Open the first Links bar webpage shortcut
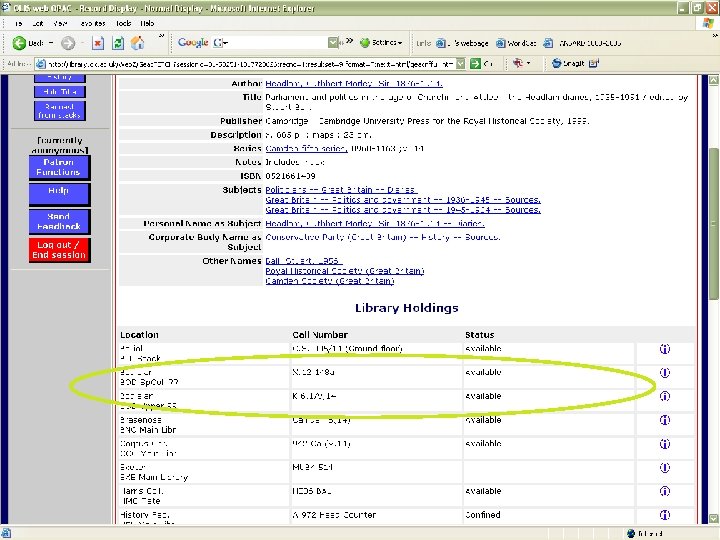 pos(462,43)
